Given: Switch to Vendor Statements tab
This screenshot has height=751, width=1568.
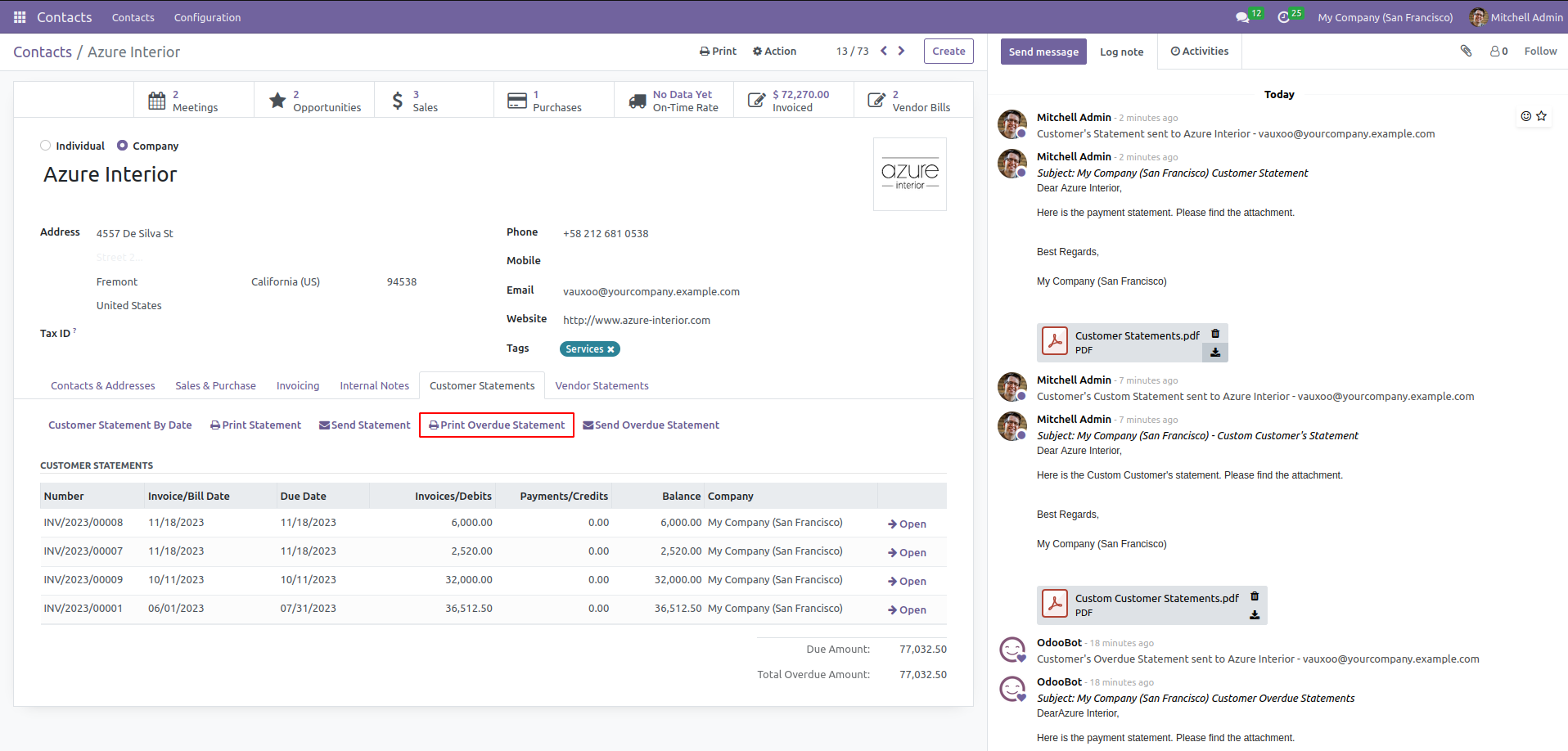Looking at the screenshot, I should tap(602, 385).
